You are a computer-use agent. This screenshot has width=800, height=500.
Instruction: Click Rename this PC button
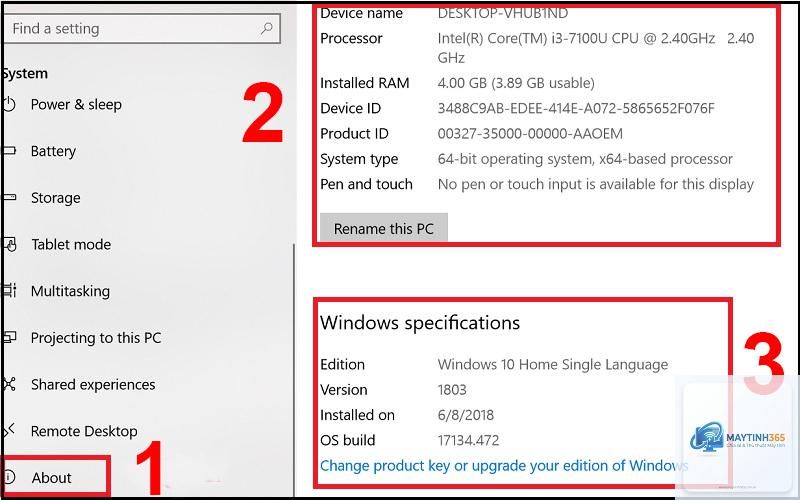384,229
